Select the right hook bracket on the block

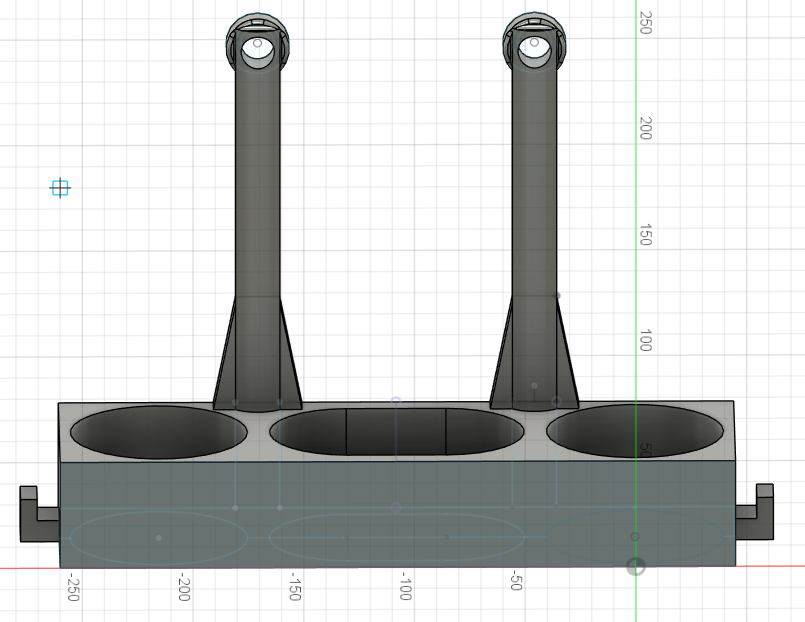[x=754, y=512]
